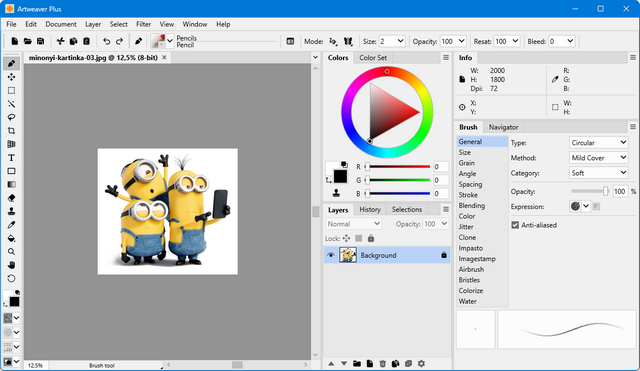This screenshot has height=371, width=640.
Task: Open the Layer menu
Action: coord(93,24)
